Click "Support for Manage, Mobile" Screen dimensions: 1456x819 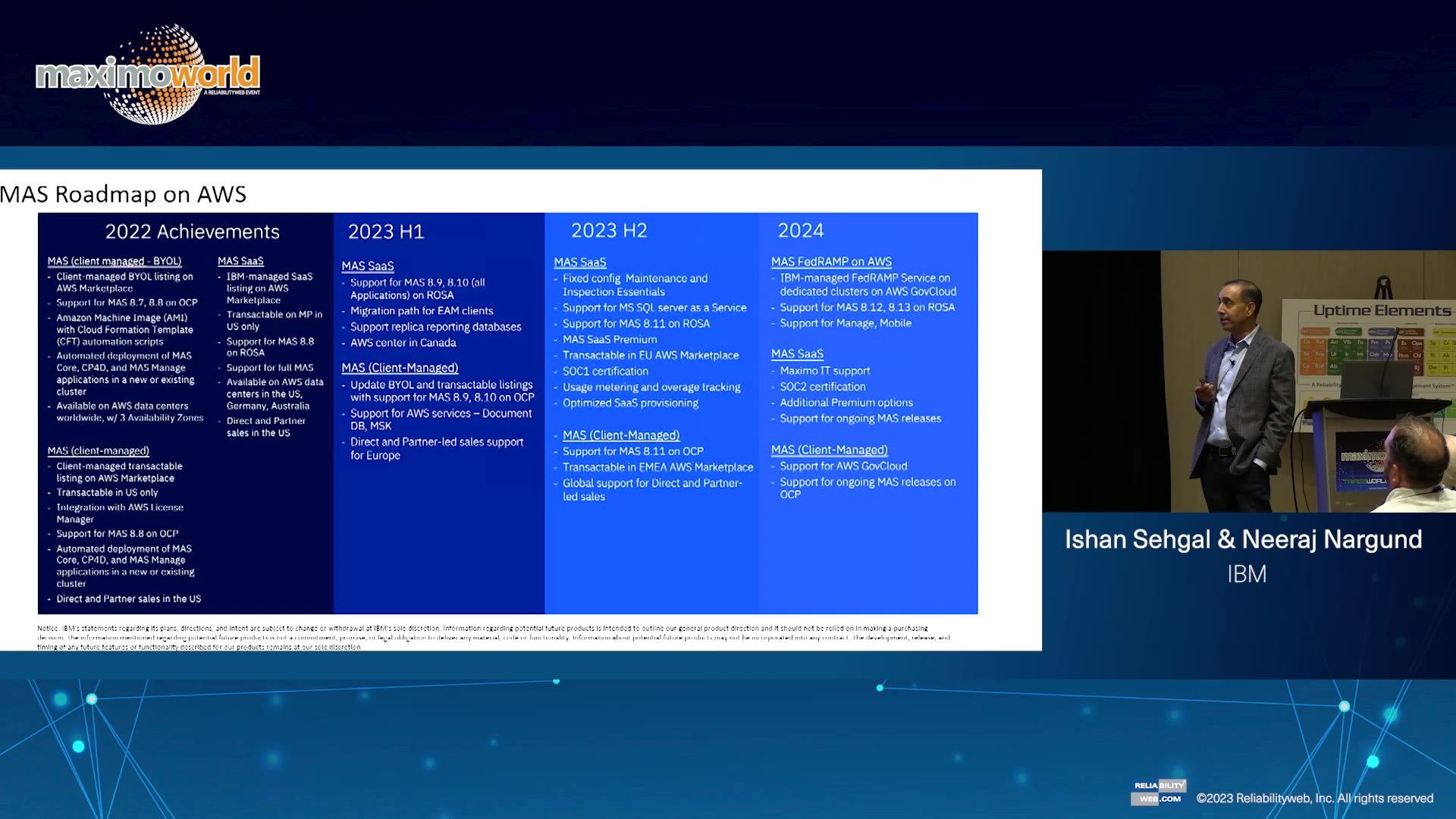(846, 323)
